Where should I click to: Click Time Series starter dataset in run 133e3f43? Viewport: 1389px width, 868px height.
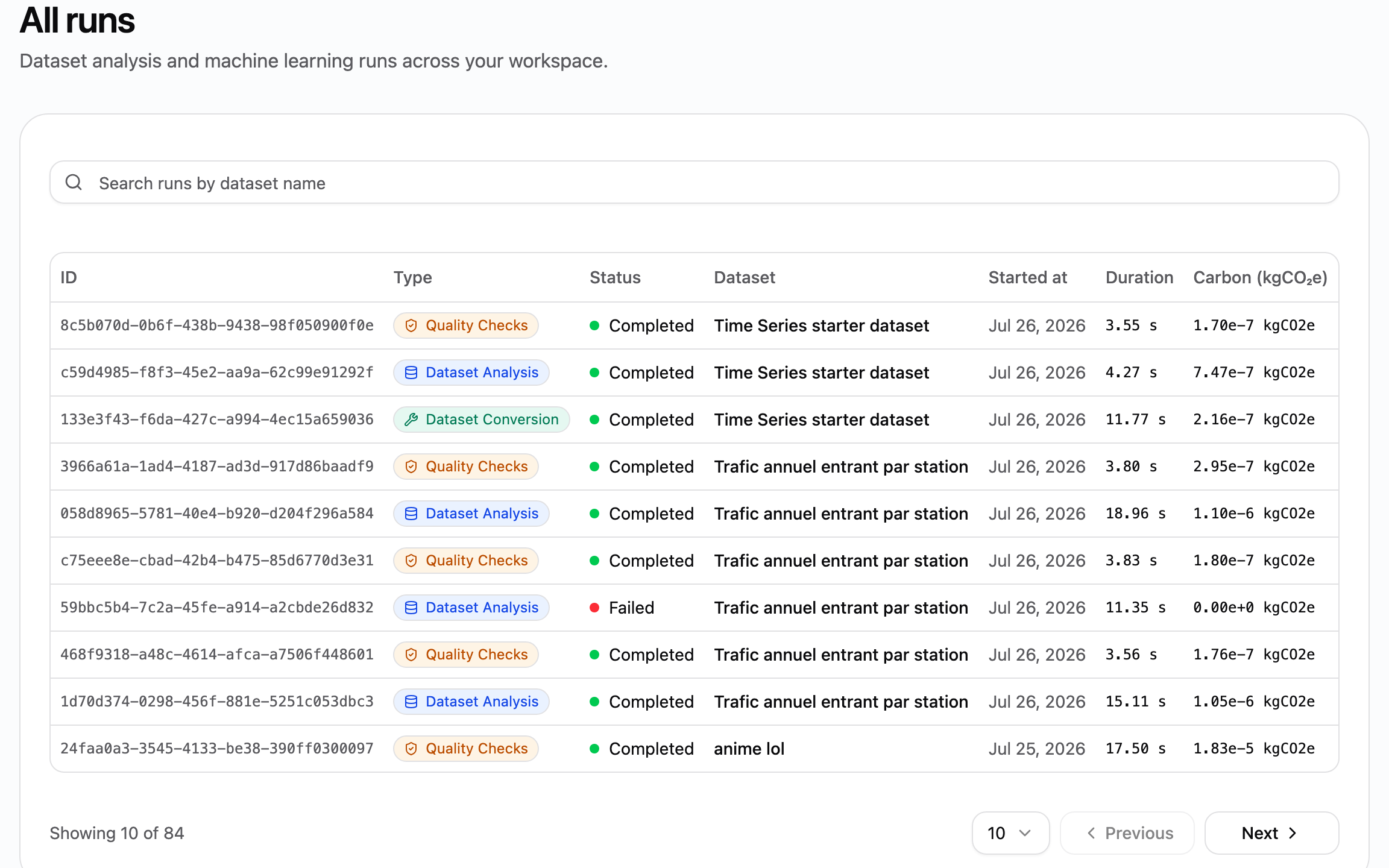[x=822, y=420]
